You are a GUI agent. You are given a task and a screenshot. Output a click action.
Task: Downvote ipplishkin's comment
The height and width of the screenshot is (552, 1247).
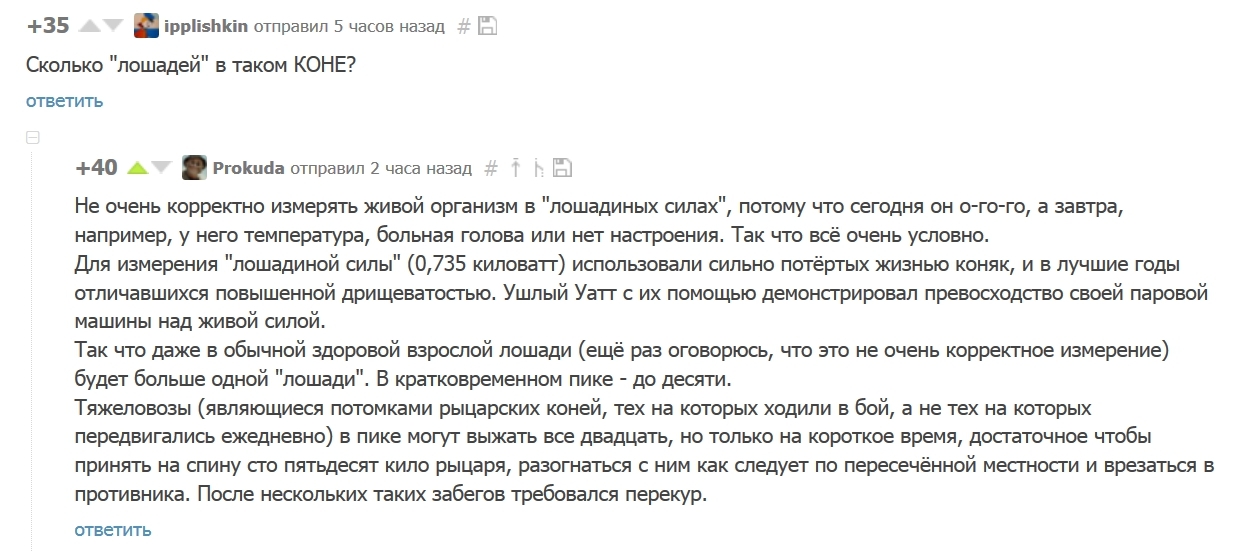[x=113, y=26]
